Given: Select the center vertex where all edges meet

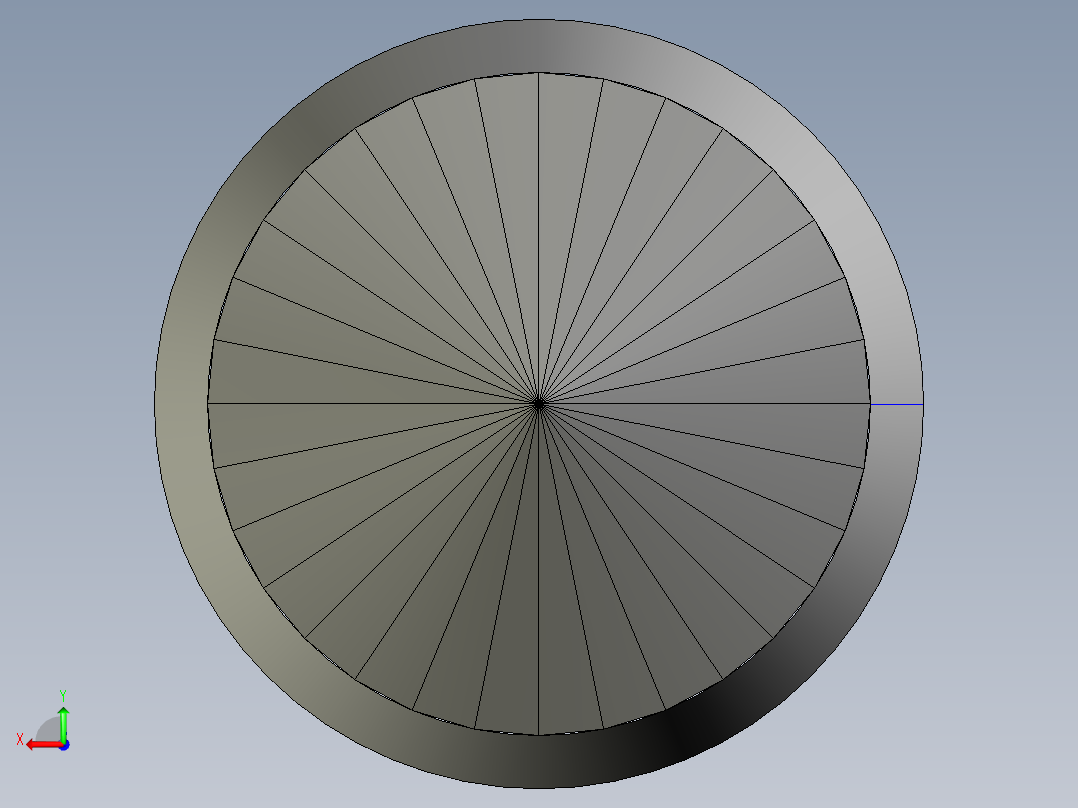Looking at the screenshot, I should (x=539, y=404).
